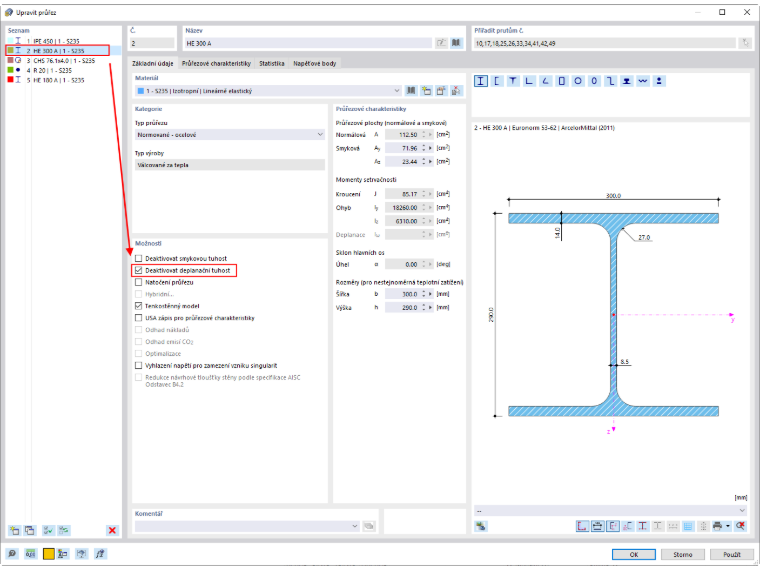Click the Storno button

(682, 554)
